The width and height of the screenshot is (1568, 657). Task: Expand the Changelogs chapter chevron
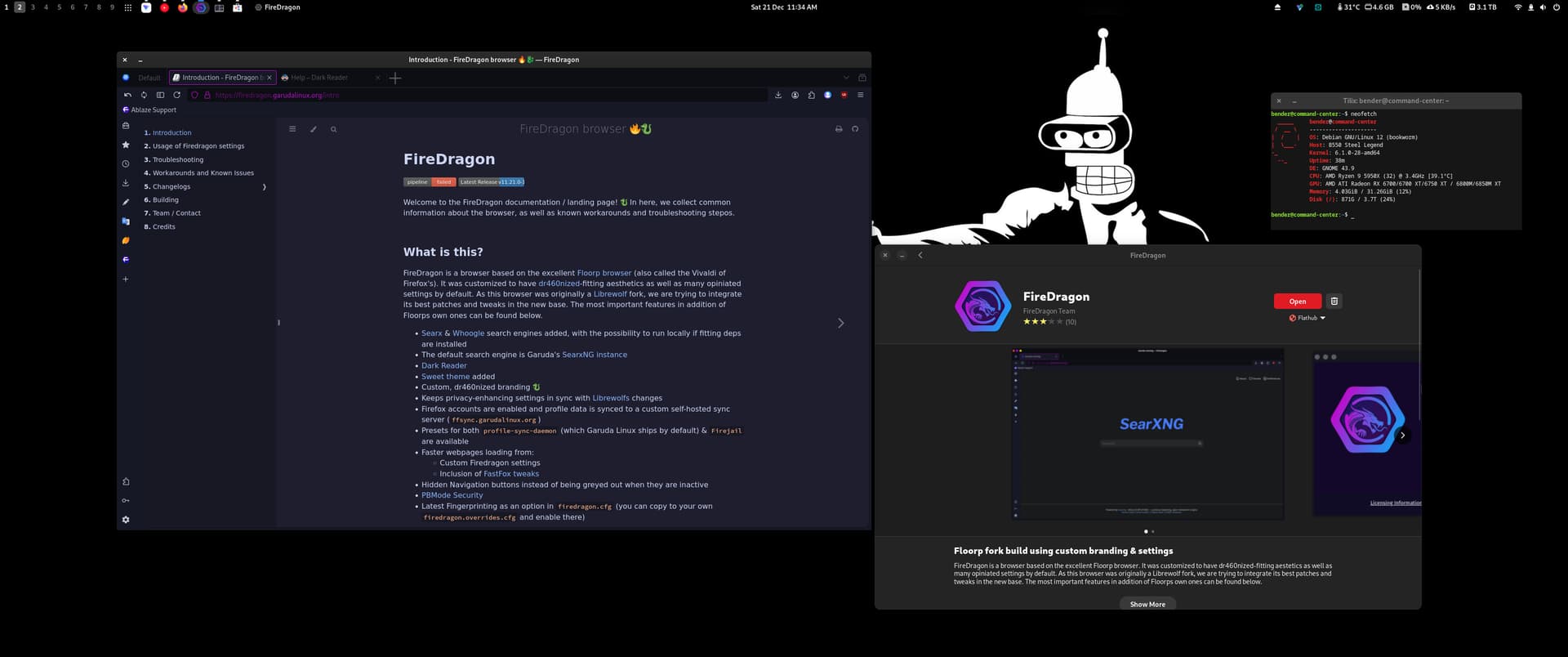(x=264, y=187)
